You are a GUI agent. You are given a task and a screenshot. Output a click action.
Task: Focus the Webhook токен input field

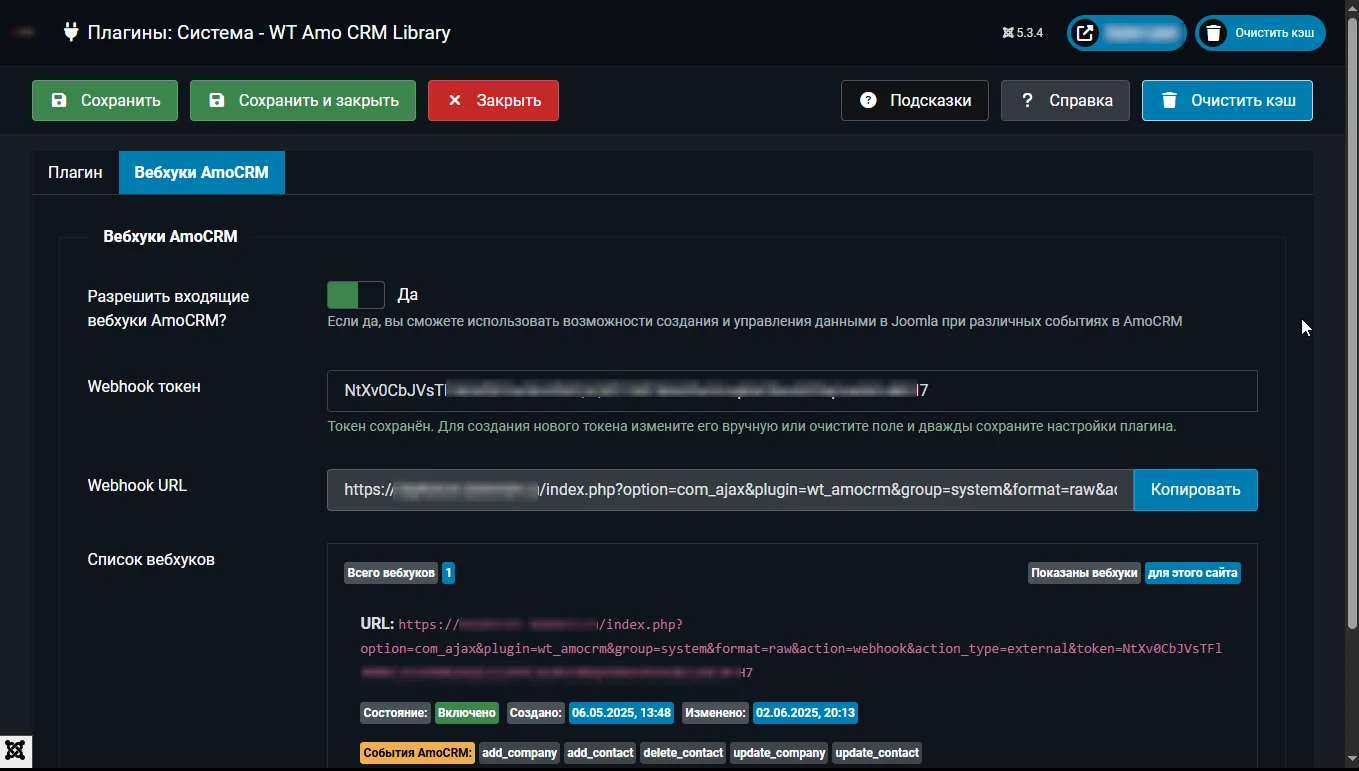[791, 391]
